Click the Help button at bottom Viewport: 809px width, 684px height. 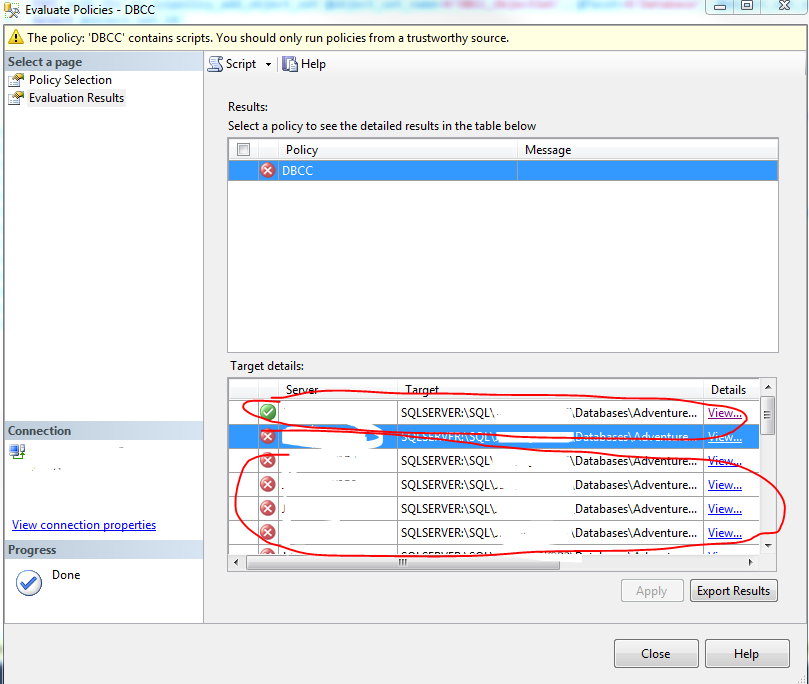[x=745, y=654]
